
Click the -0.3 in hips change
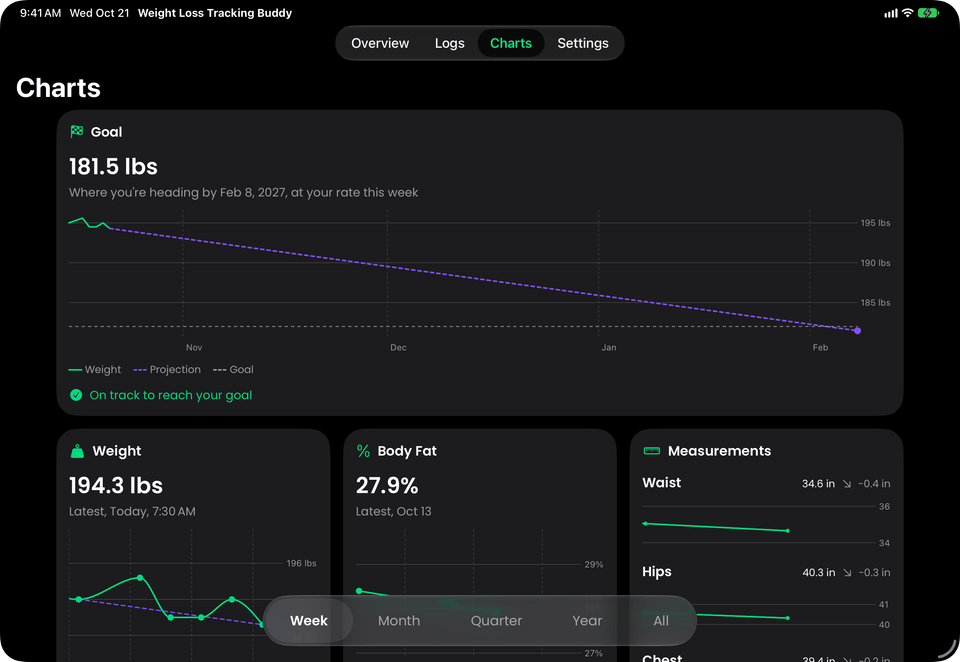(x=874, y=573)
